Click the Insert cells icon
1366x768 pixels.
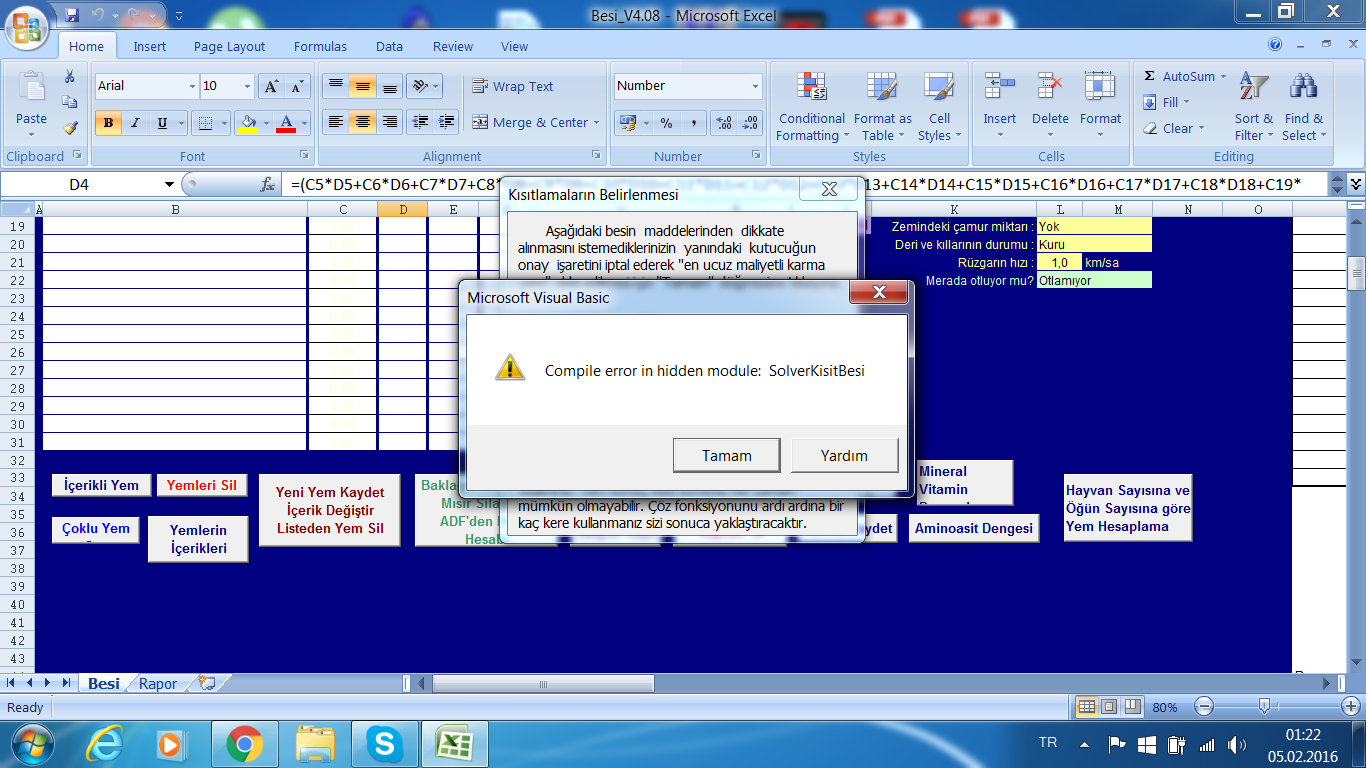999,89
